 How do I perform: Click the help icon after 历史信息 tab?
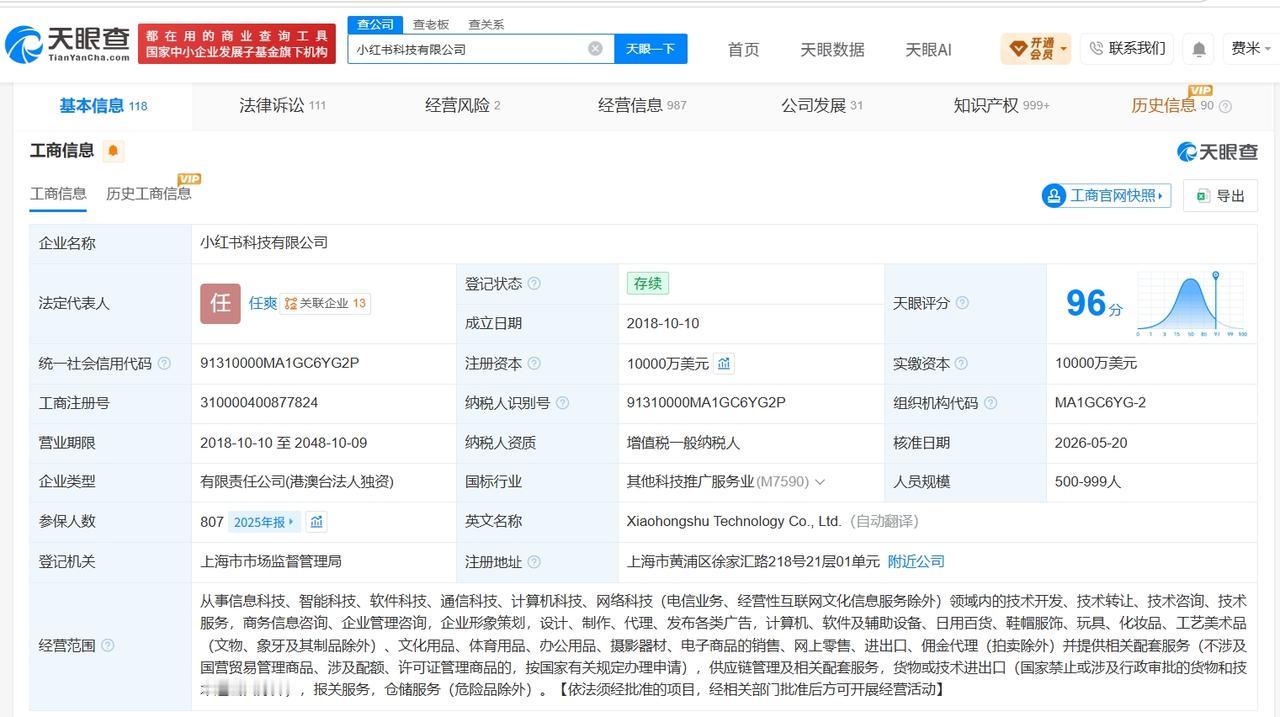tap(1225, 107)
